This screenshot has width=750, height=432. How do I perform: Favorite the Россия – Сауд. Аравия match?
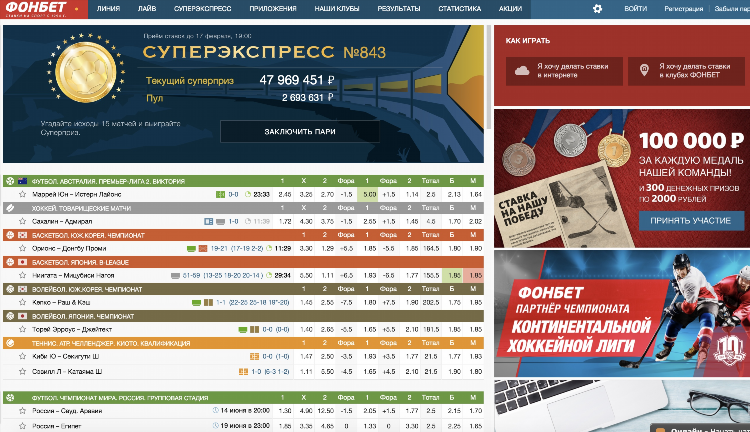point(22,410)
